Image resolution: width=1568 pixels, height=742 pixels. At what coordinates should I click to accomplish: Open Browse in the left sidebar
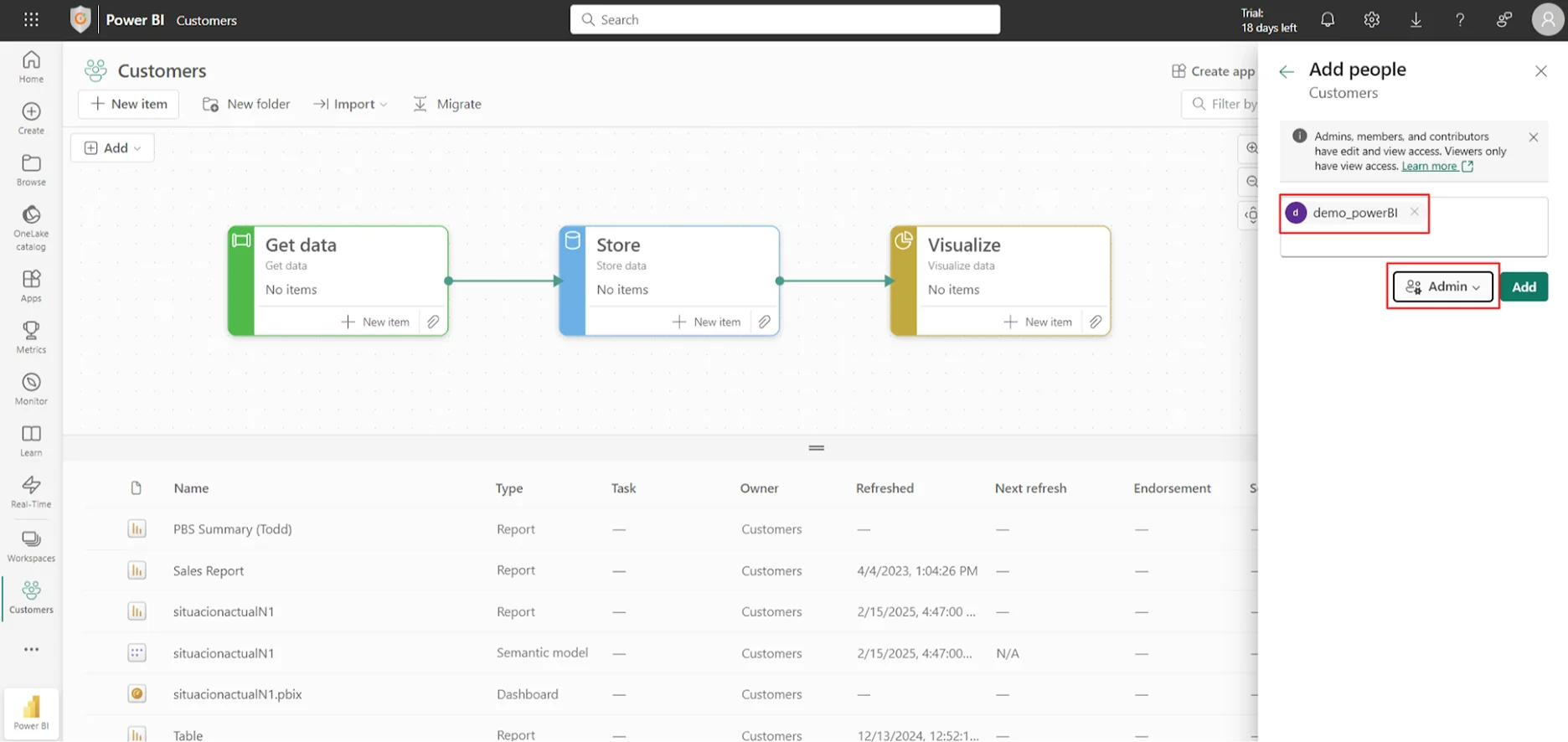click(x=31, y=170)
